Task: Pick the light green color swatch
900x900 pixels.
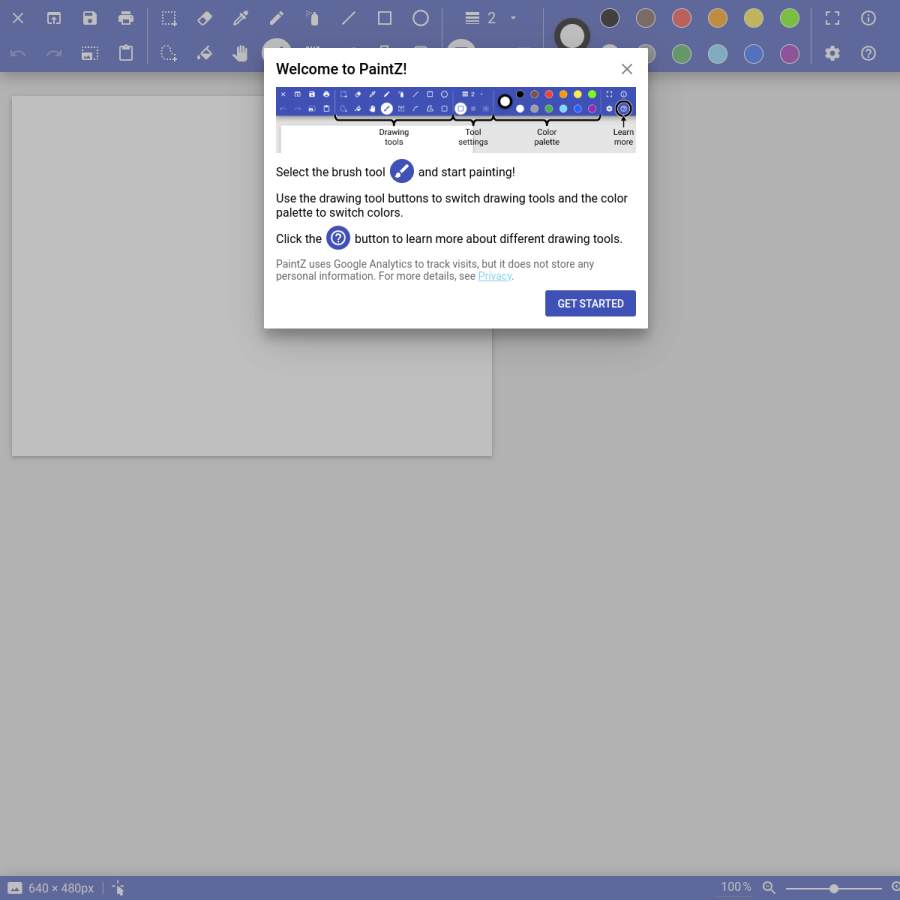Action: point(790,18)
